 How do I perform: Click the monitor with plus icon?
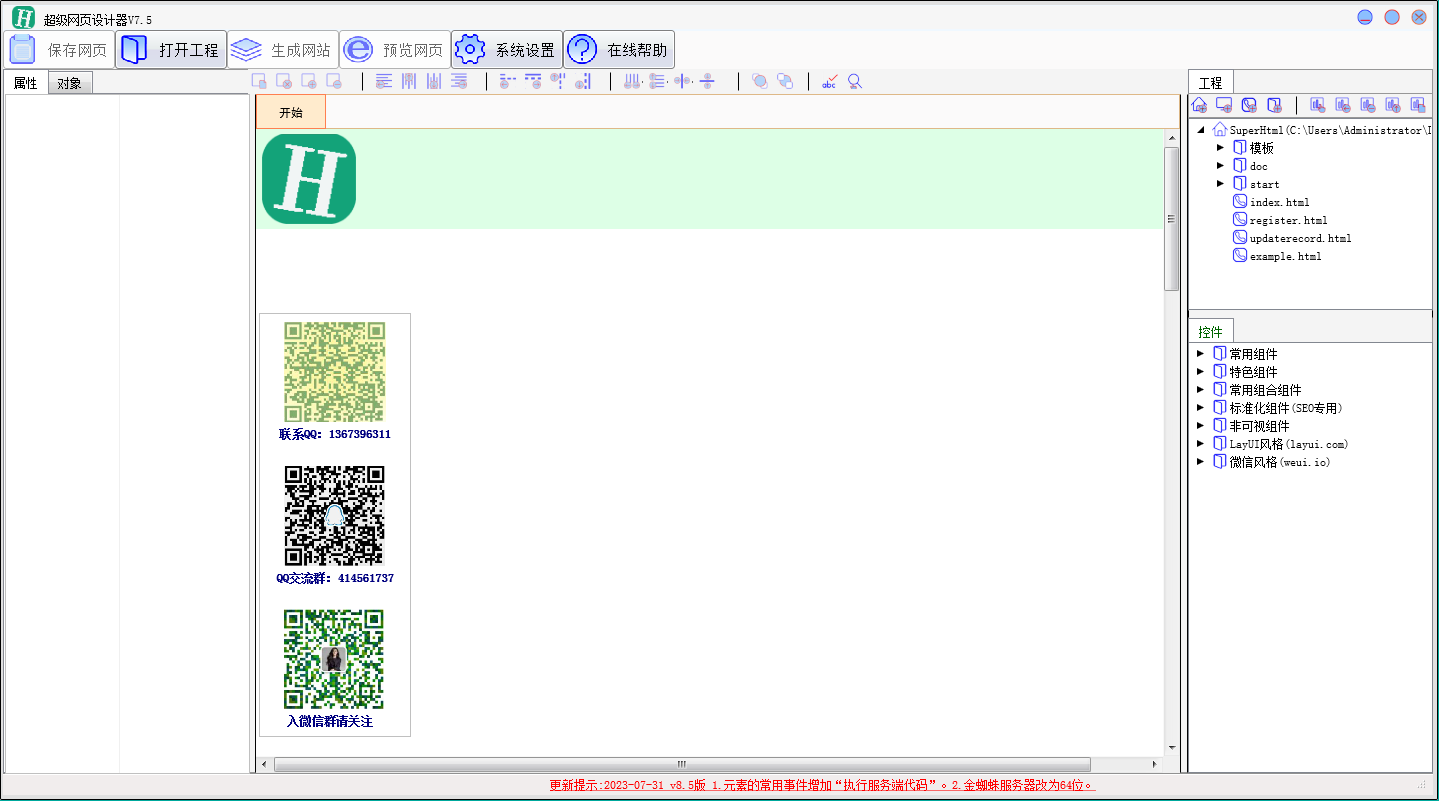(x=1224, y=105)
